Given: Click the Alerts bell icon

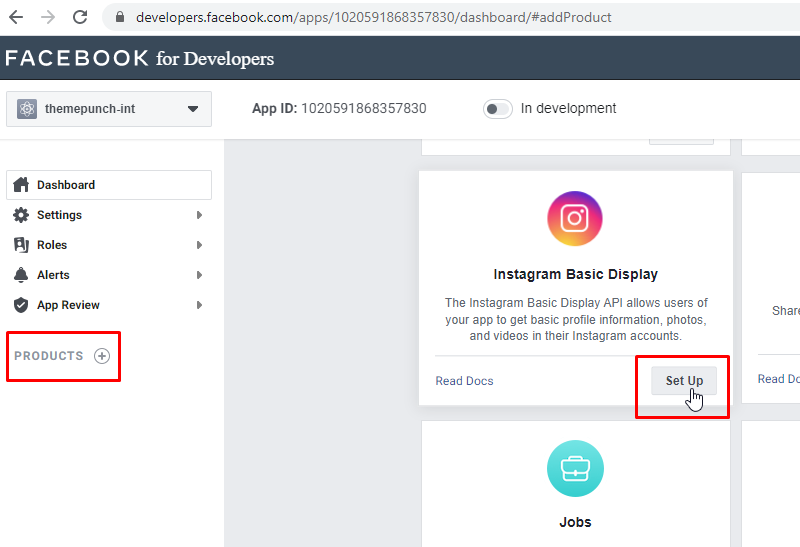Looking at the screenshot, I should point(21,275).
